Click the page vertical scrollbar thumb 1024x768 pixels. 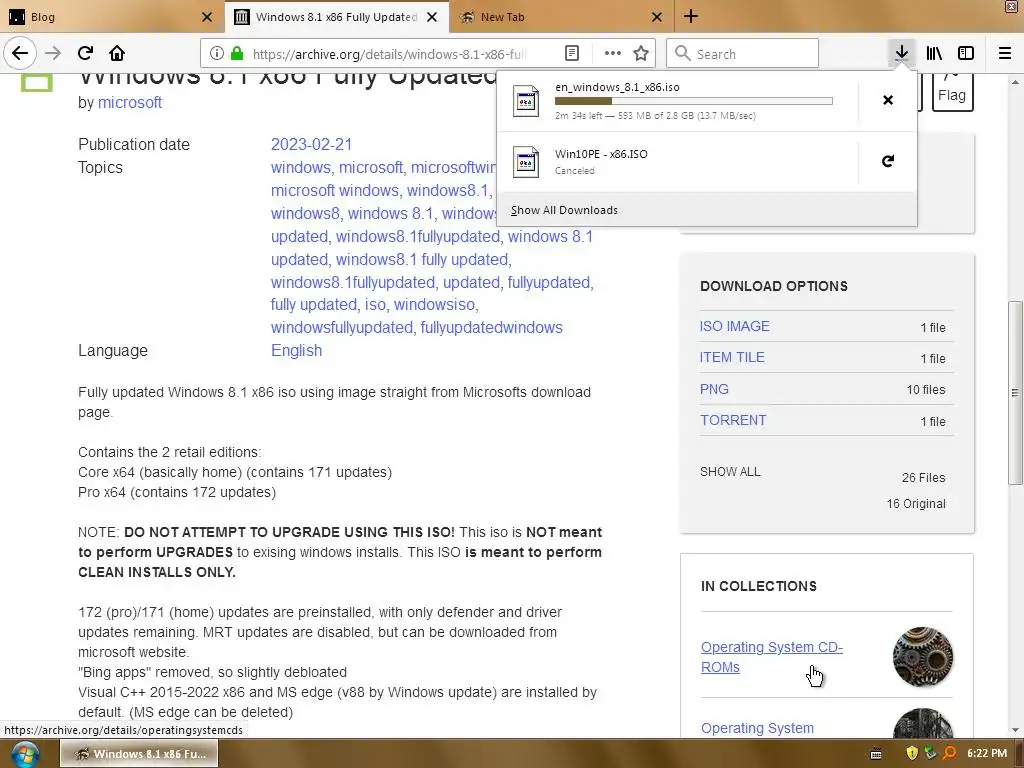1015,392
